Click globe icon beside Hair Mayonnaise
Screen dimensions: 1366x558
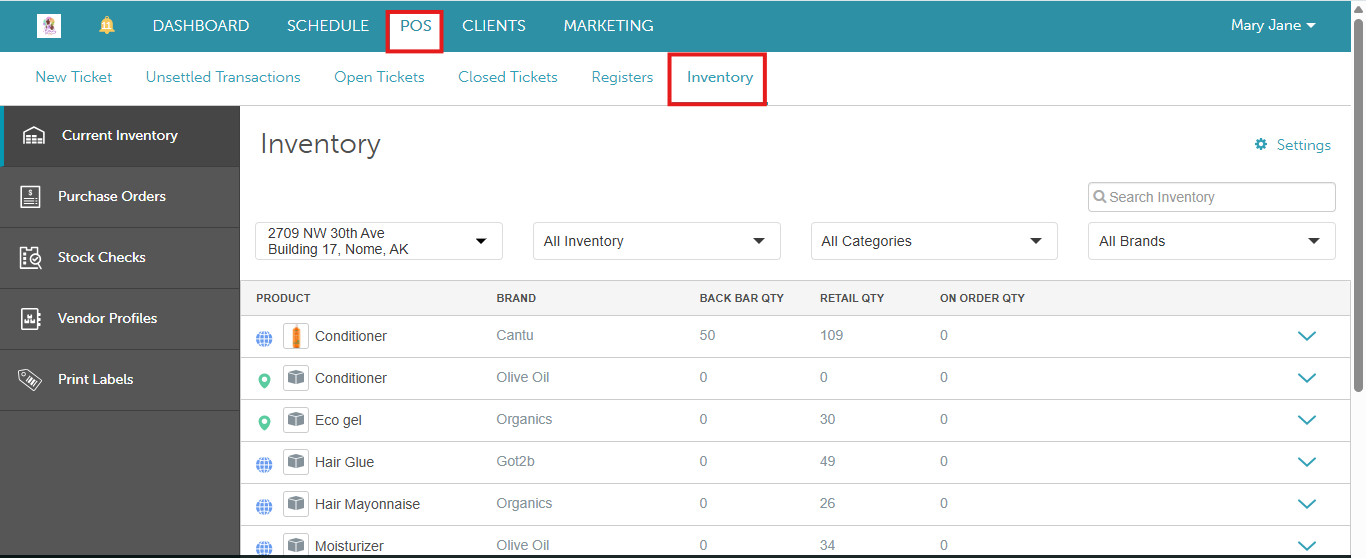264,507
